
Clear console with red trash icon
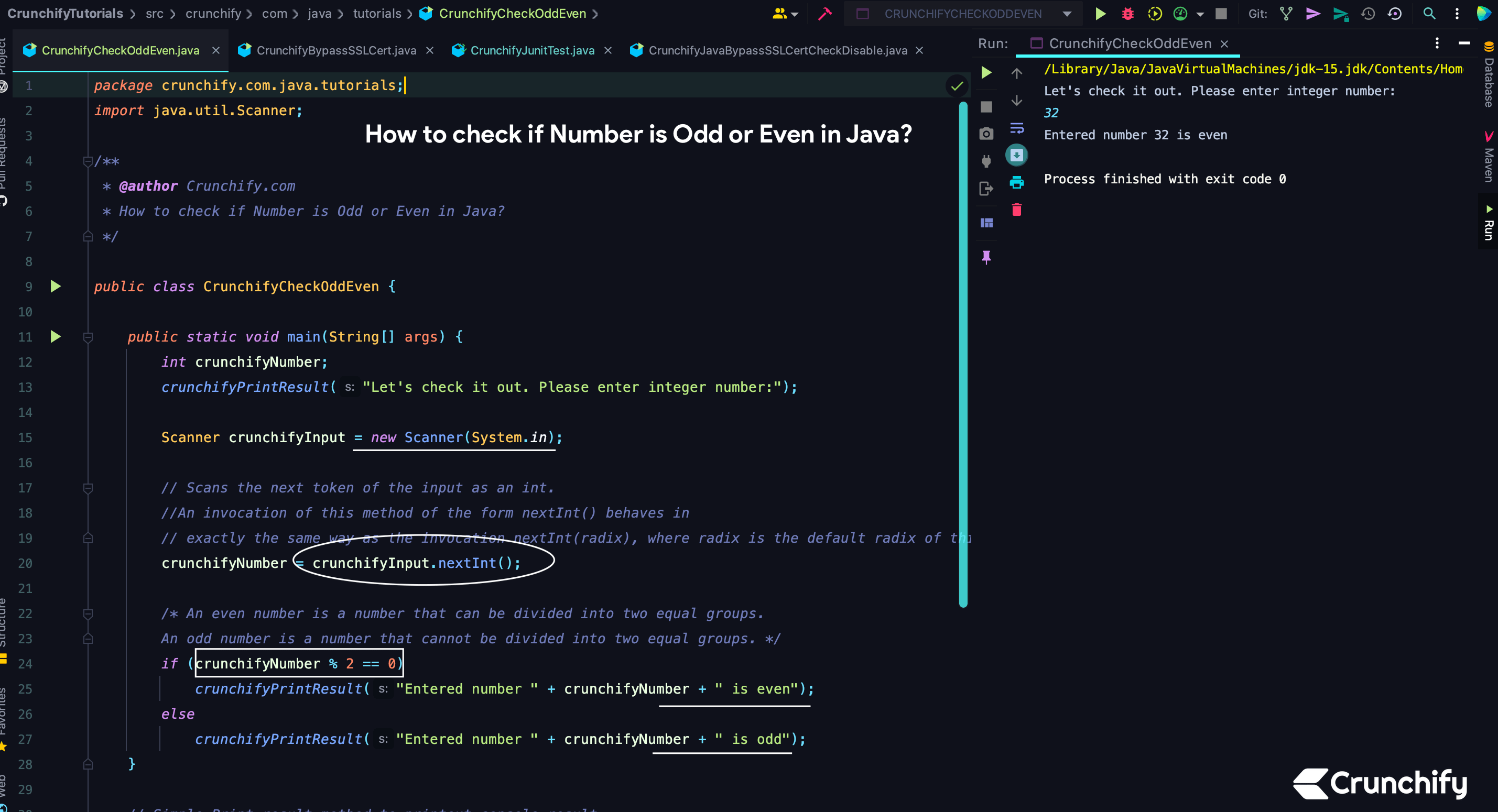click(1016, 210)
